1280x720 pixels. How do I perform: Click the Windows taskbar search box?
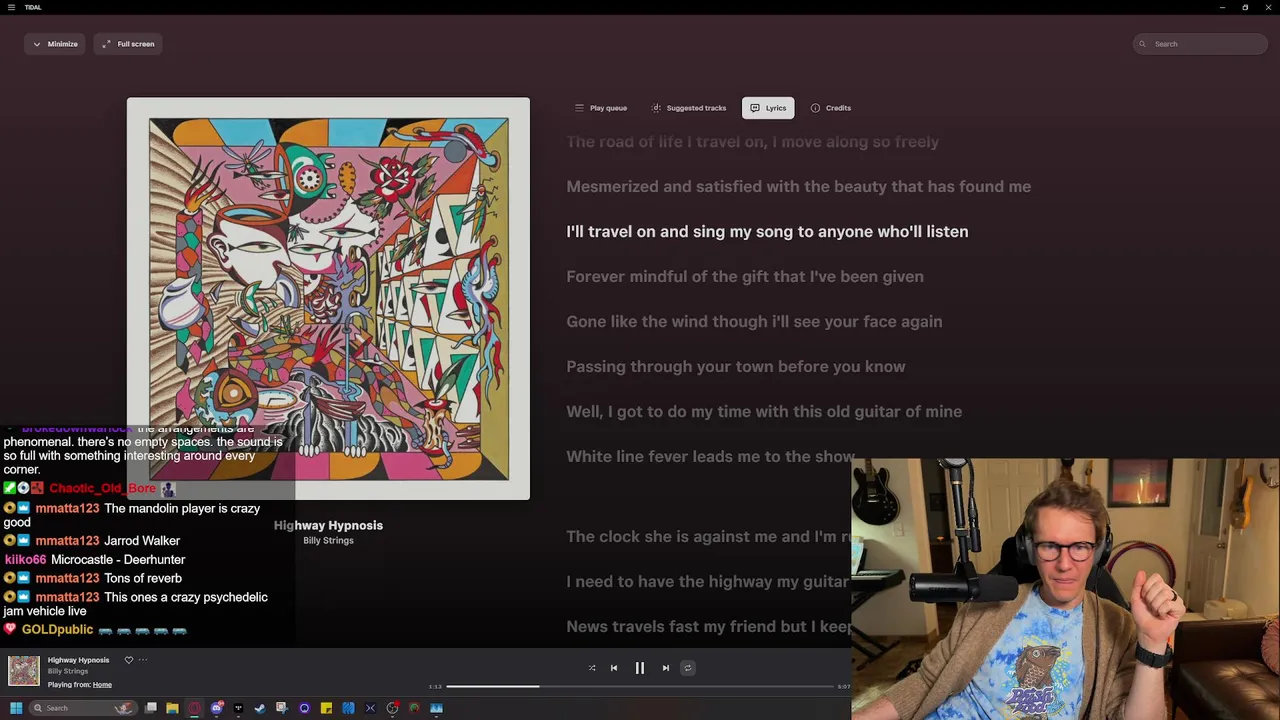click(82, 708)
